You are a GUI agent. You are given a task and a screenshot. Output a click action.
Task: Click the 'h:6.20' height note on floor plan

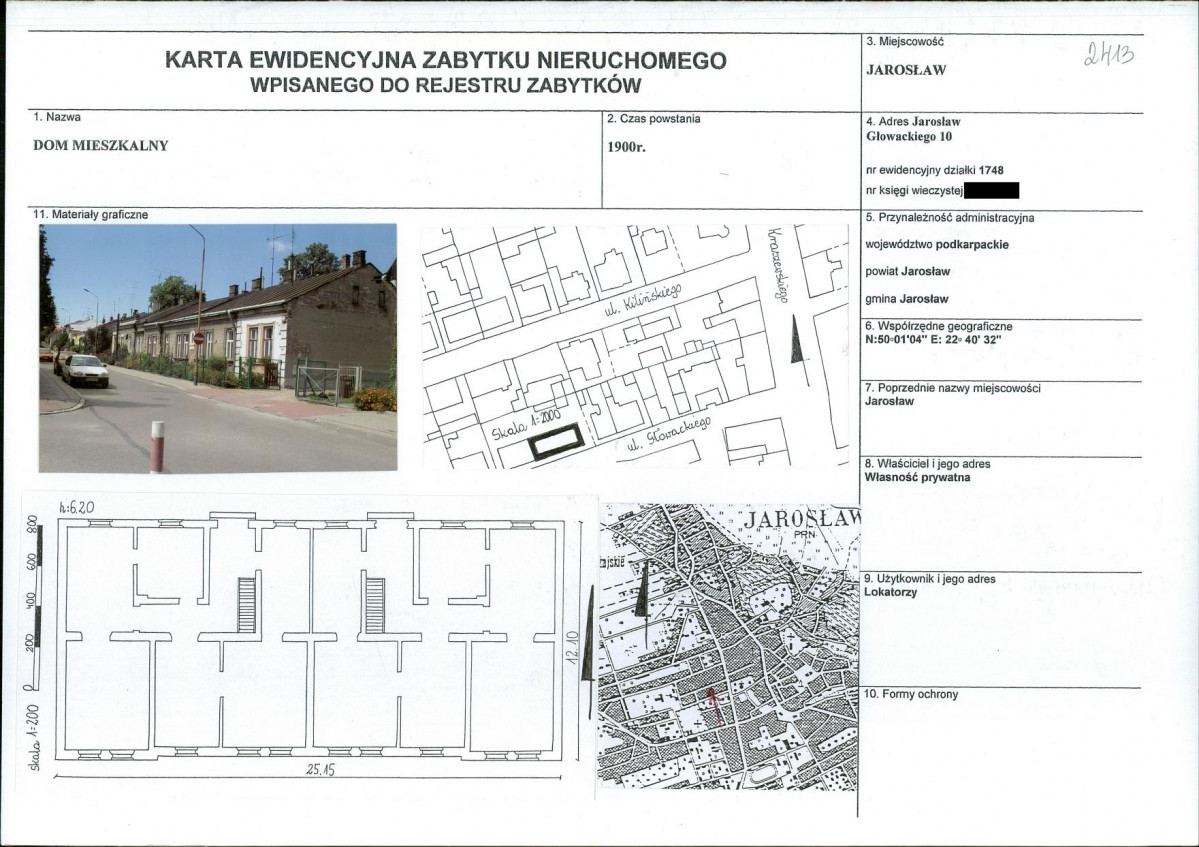coord(76,507)
